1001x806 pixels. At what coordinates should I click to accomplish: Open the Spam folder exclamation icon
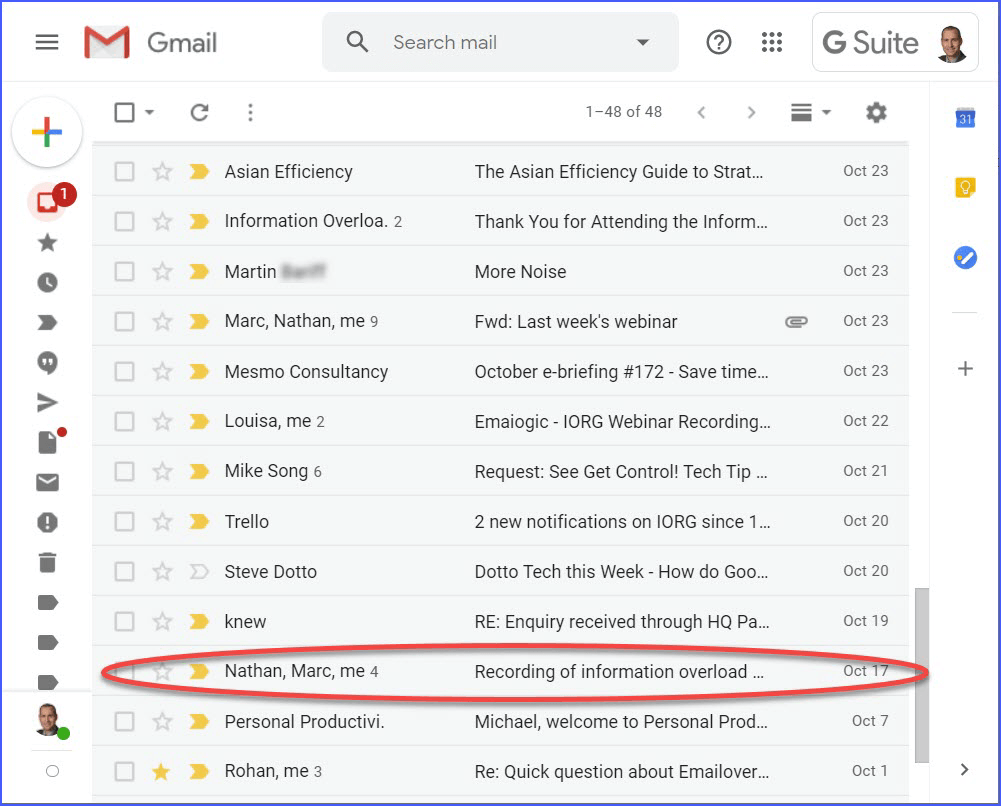pos(48,521)
